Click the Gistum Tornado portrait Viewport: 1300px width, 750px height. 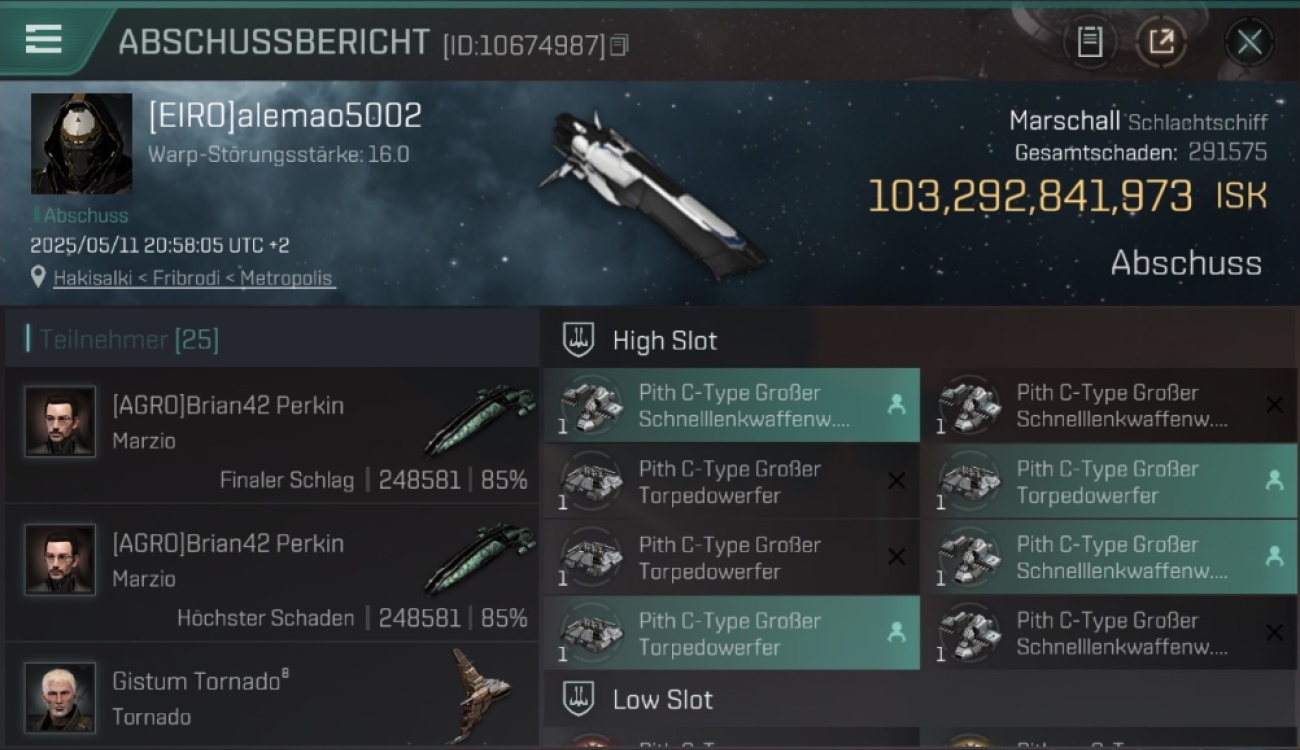(60, 697)
